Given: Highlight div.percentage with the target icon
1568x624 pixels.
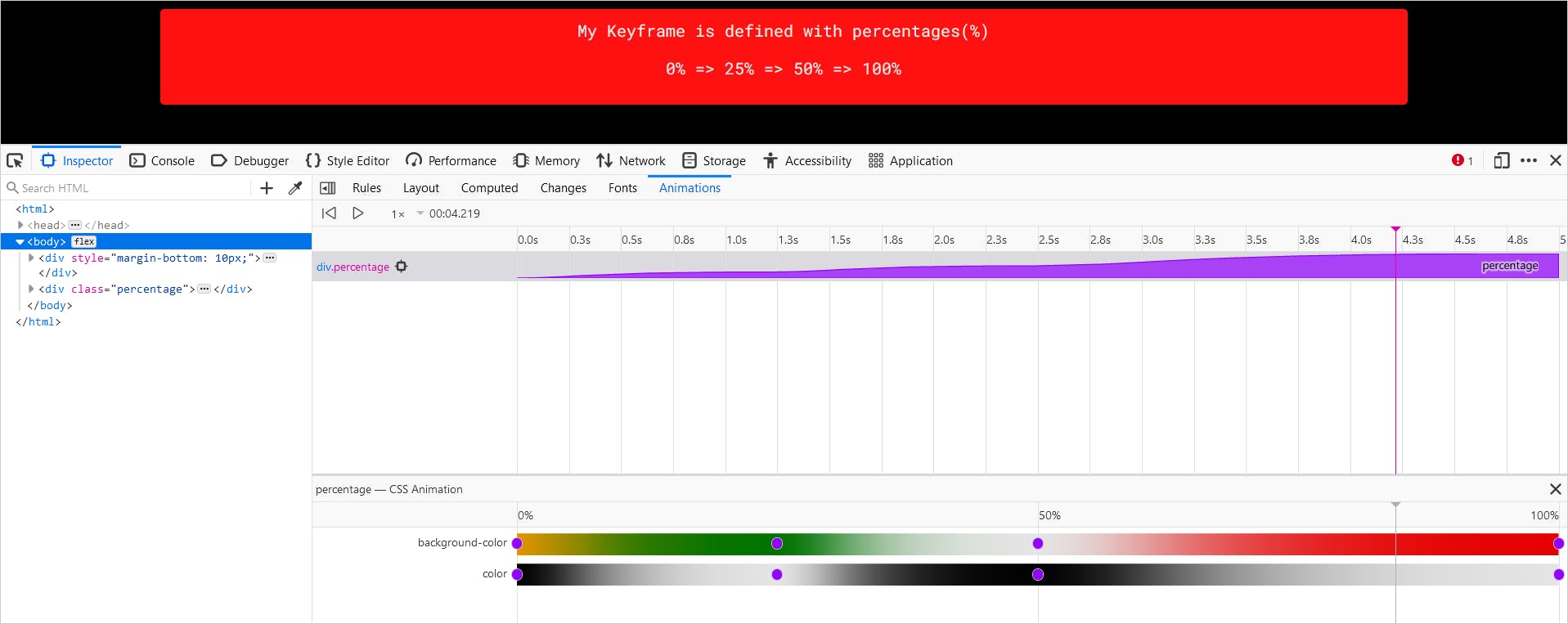Looking at the screenshot, I should click(402, 267).
